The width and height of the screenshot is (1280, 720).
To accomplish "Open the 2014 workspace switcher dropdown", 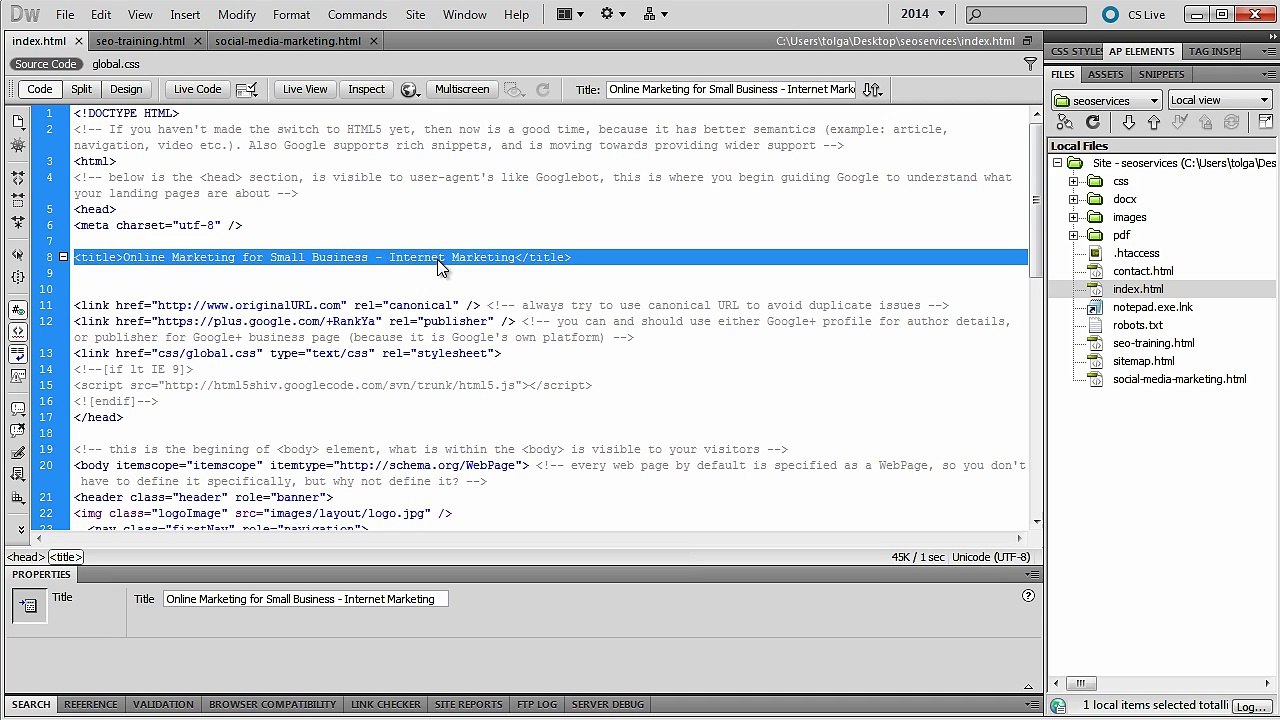I will (x=922, y=14).
